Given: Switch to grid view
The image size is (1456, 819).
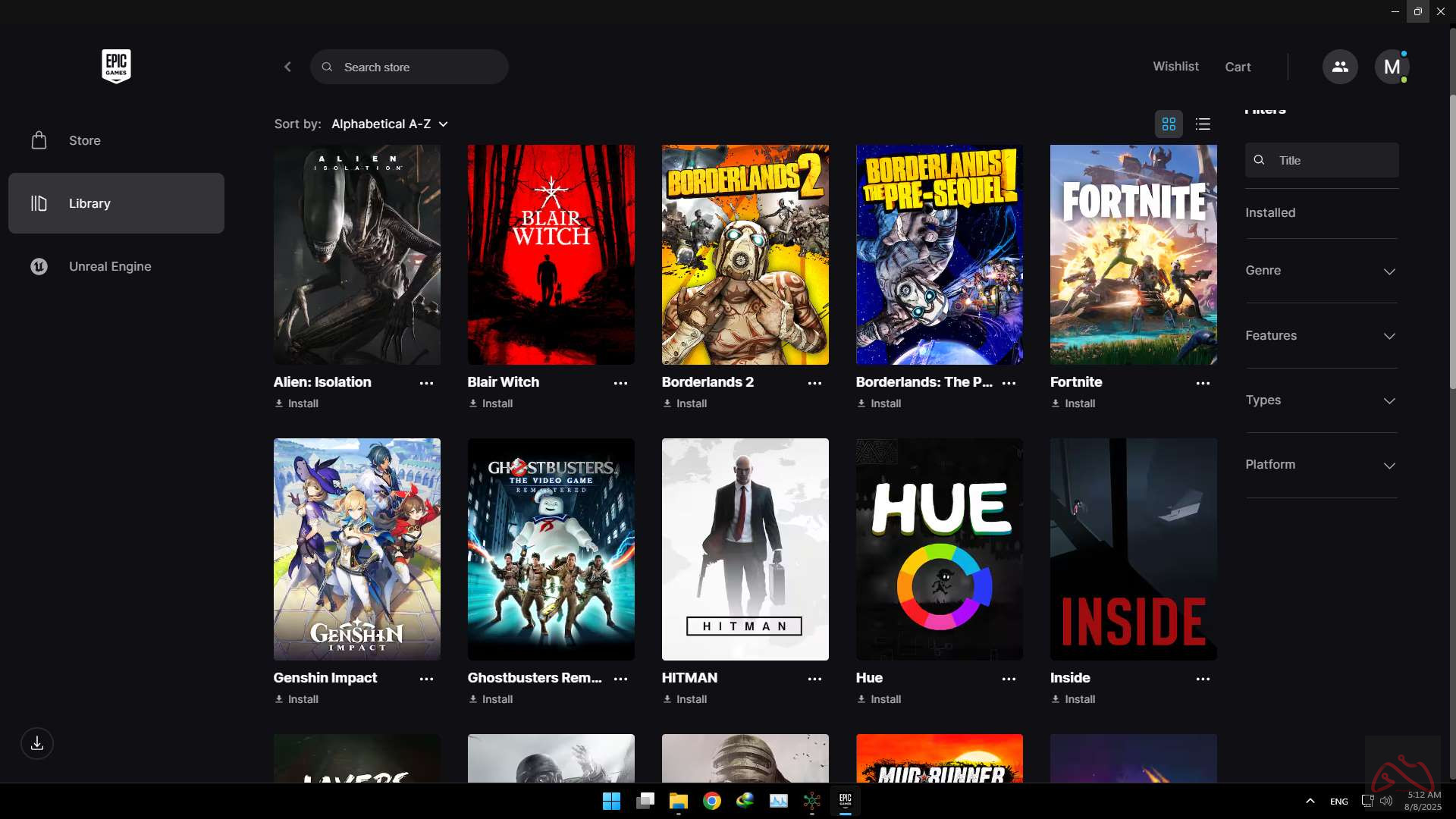Looking at the screenshot, I should pyautogui.click(x=1169, y=124).
